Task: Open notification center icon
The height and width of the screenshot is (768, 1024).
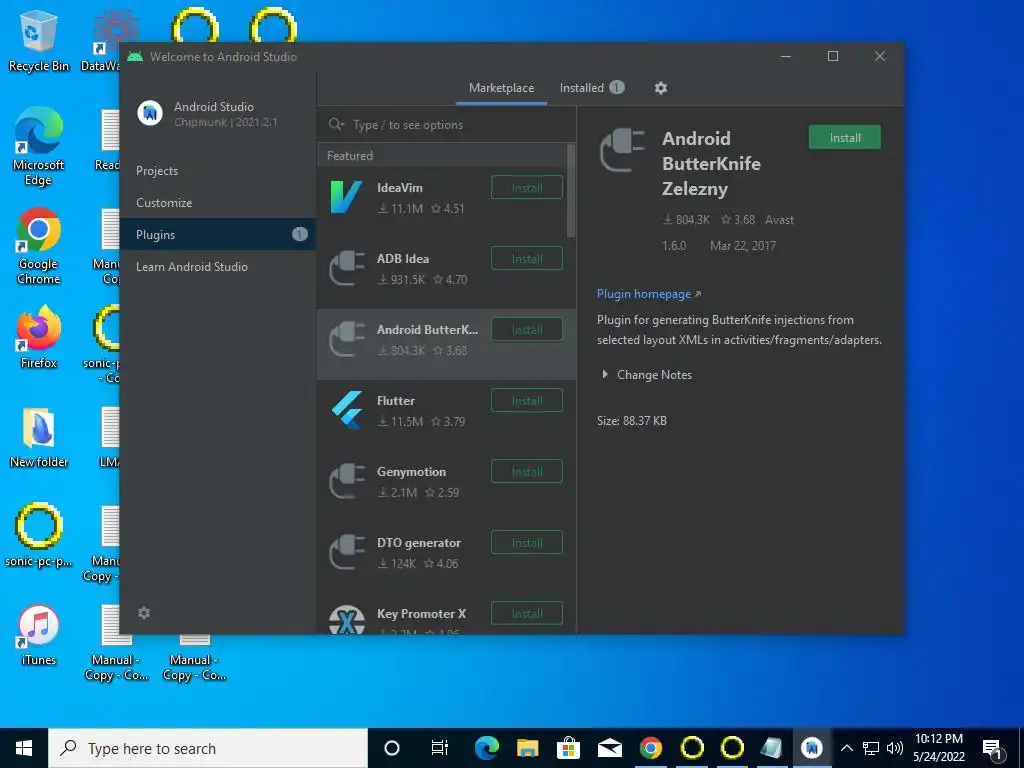Action: tap(992, 748)
